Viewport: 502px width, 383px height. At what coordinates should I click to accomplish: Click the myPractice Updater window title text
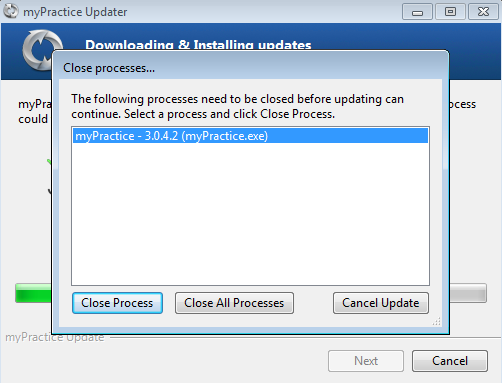pyautogui.click(x=75, y=12)
